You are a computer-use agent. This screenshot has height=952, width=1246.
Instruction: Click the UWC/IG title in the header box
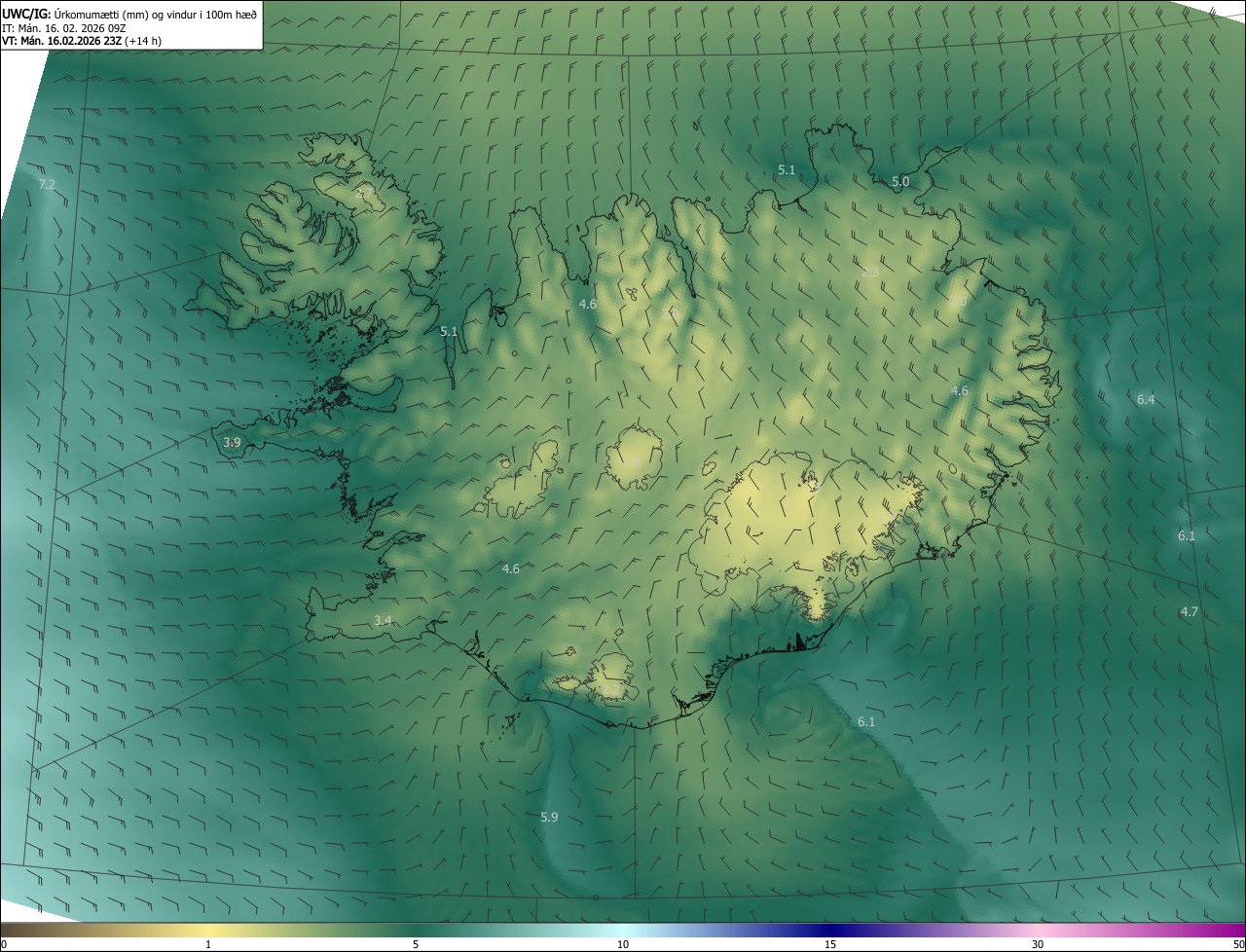tap(26, 14)
